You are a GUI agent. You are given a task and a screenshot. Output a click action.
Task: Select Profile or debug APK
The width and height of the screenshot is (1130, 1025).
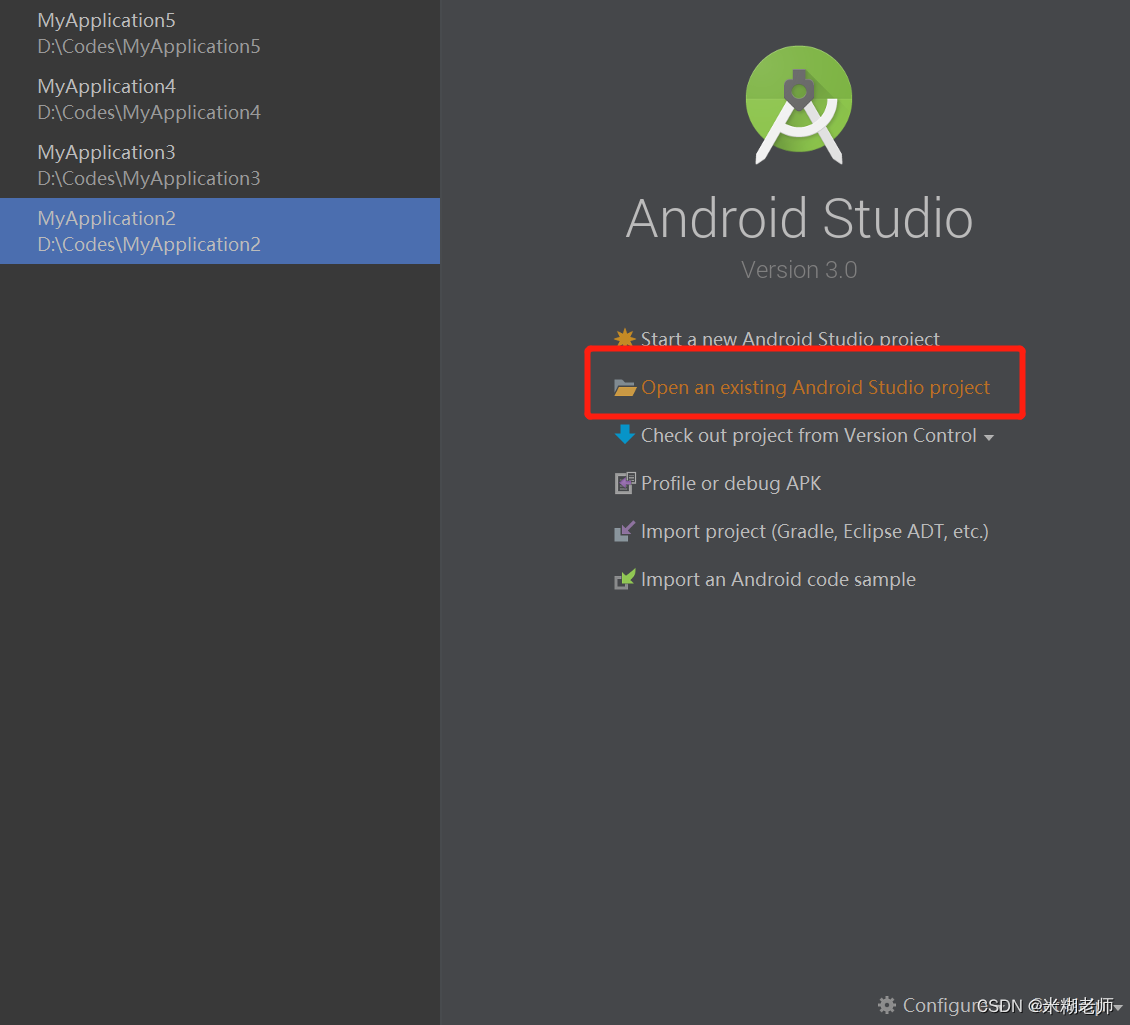[731, 484]
